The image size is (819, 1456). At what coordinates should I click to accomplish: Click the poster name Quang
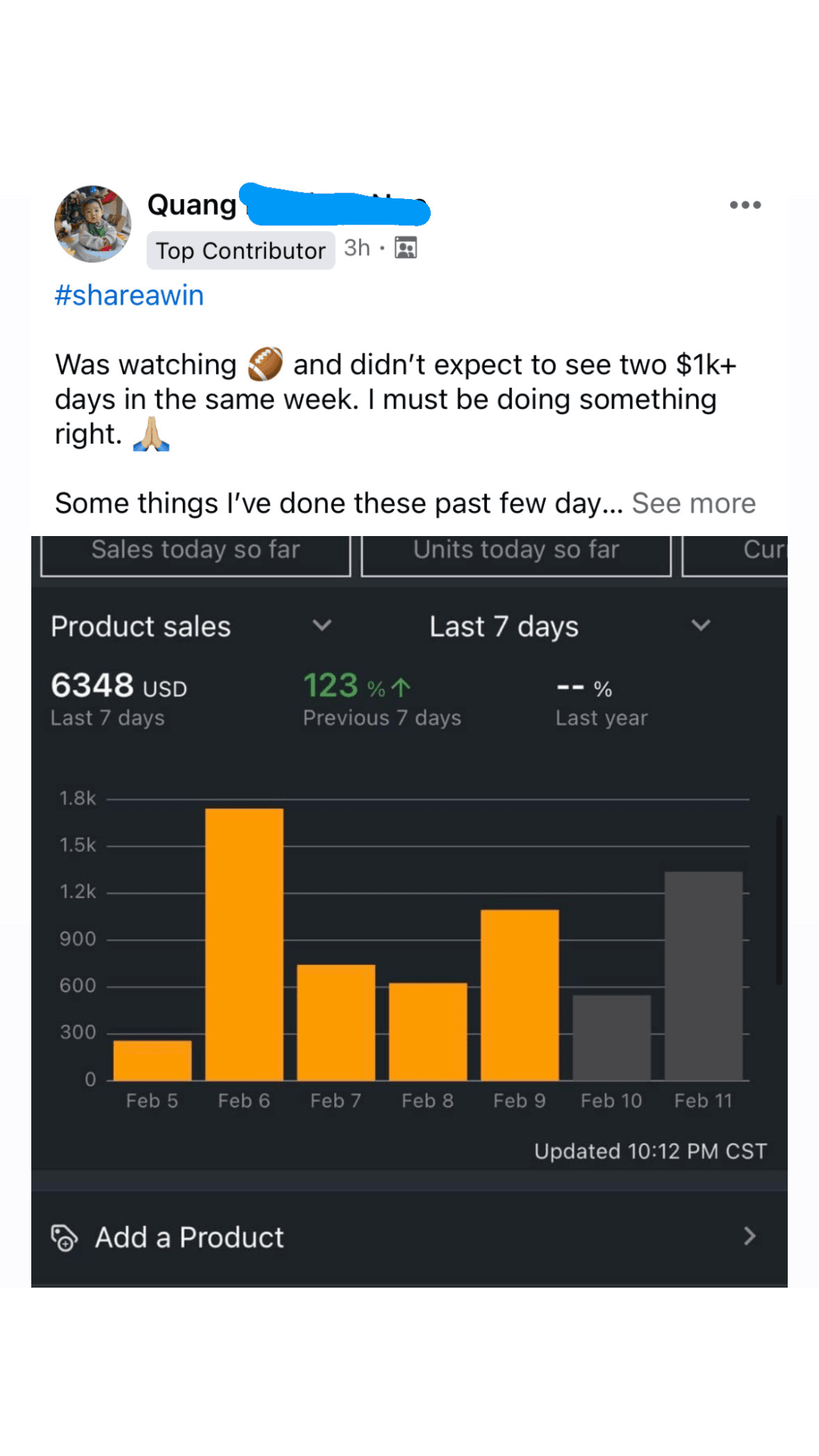[x=192, y=205]
